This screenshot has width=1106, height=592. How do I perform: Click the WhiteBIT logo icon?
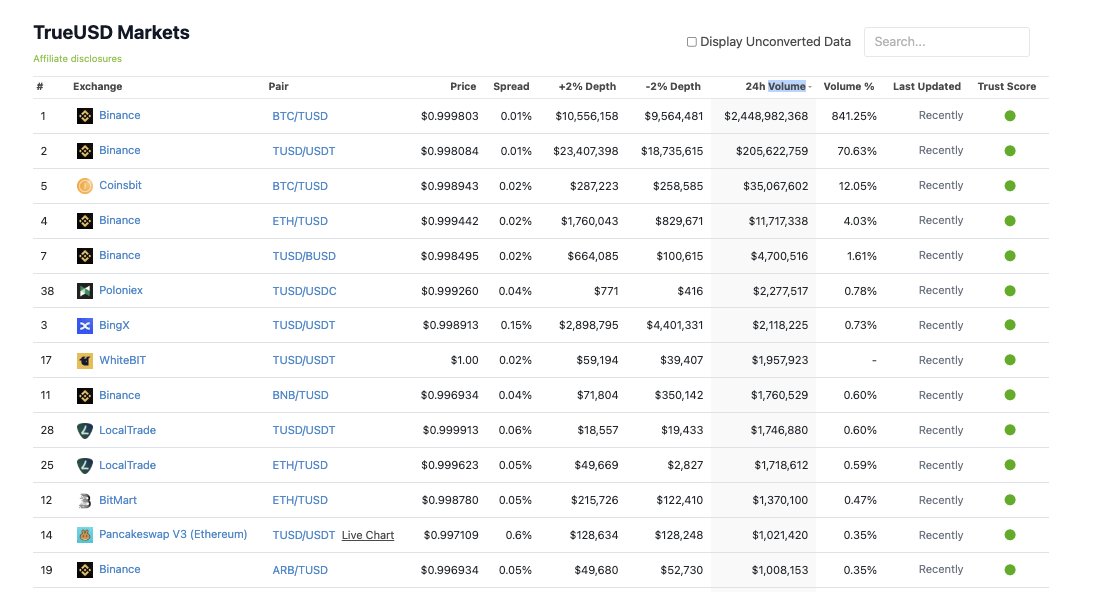point(85,361)
